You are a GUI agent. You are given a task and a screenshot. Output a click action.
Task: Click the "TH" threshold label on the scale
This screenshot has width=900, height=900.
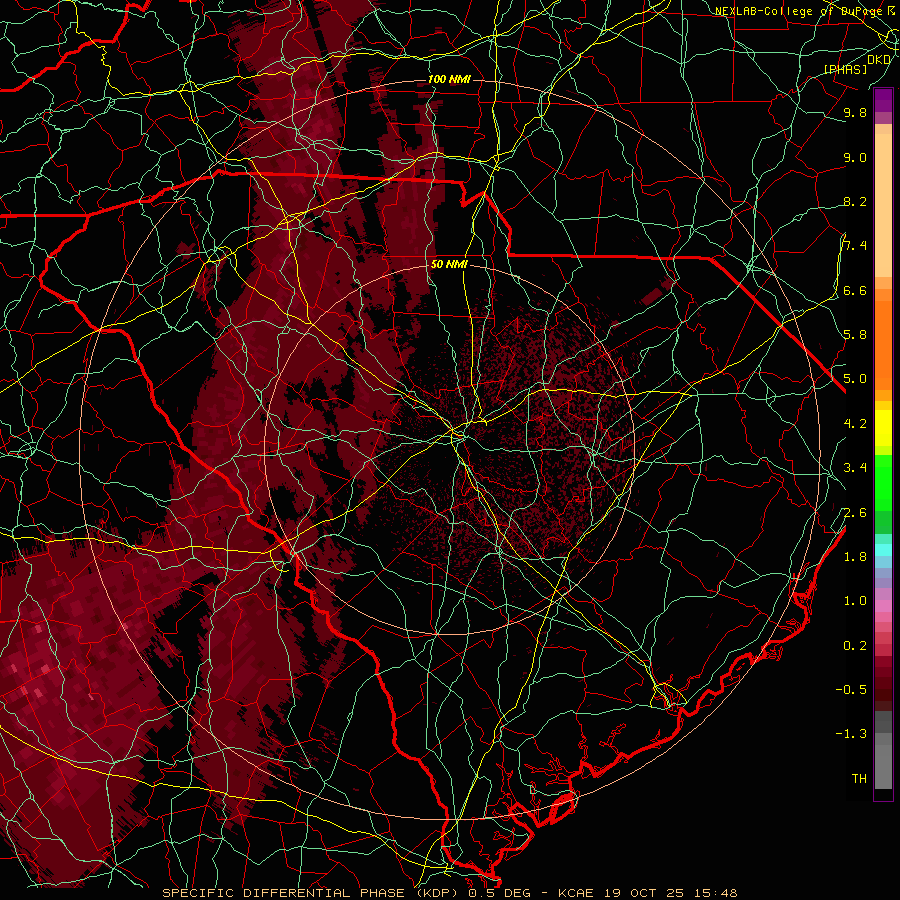(x=859, y=779)
